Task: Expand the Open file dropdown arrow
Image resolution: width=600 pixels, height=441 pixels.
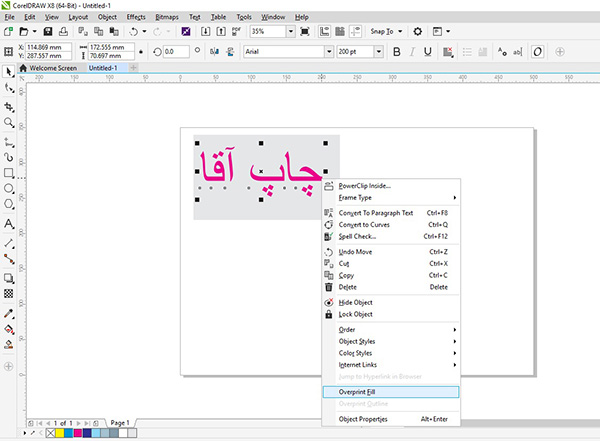Action: click(x=34, y=31)
